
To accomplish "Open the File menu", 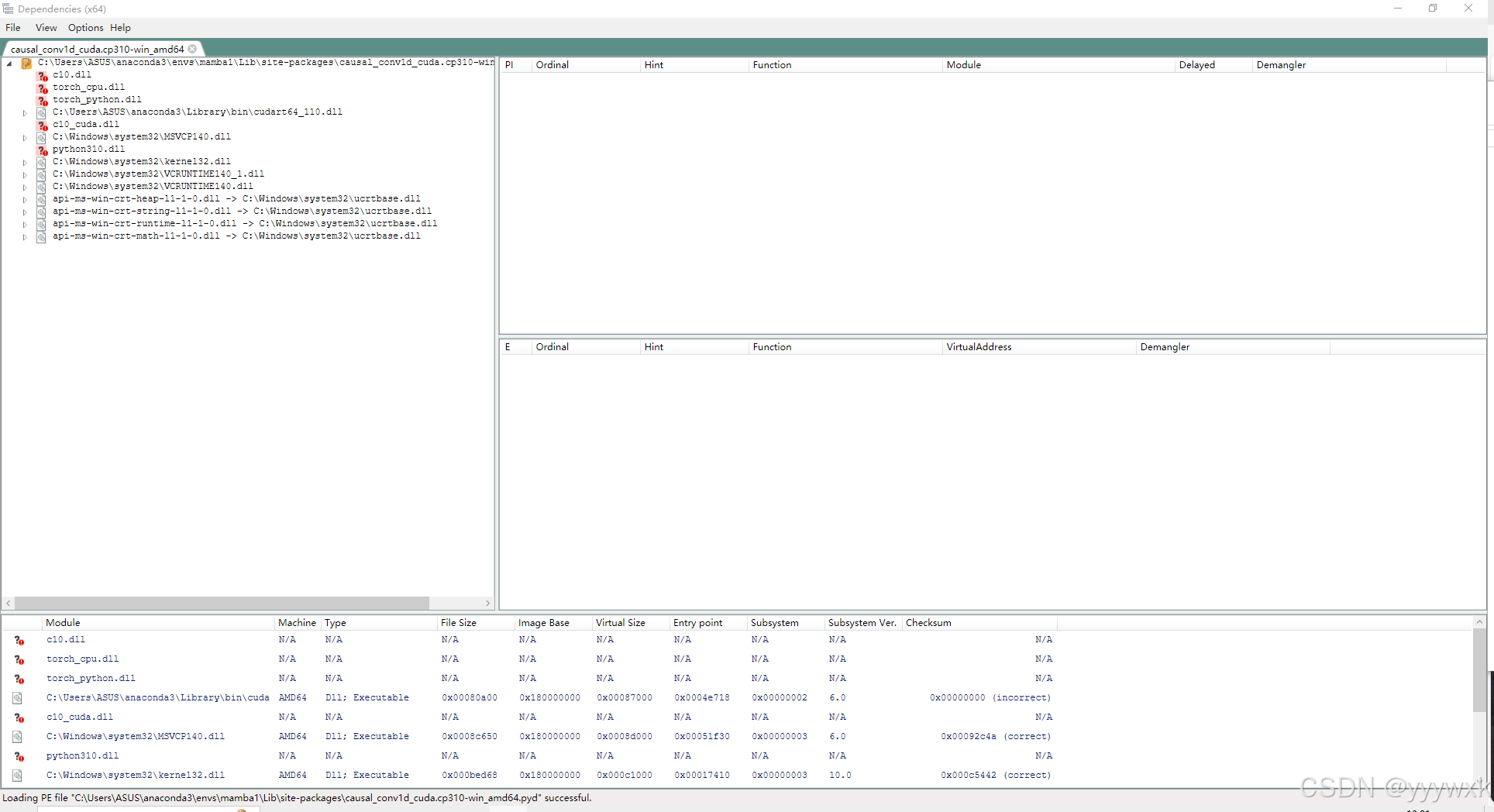I will [13, 27].
